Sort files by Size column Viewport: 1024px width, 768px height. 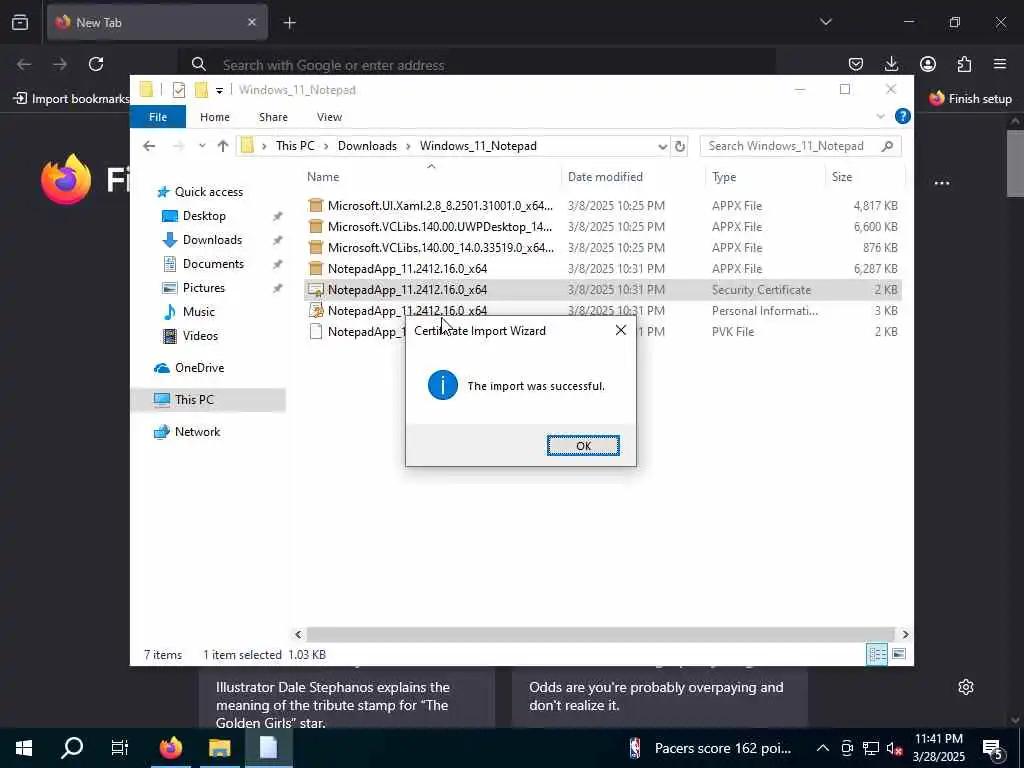[x=864, y=176]
